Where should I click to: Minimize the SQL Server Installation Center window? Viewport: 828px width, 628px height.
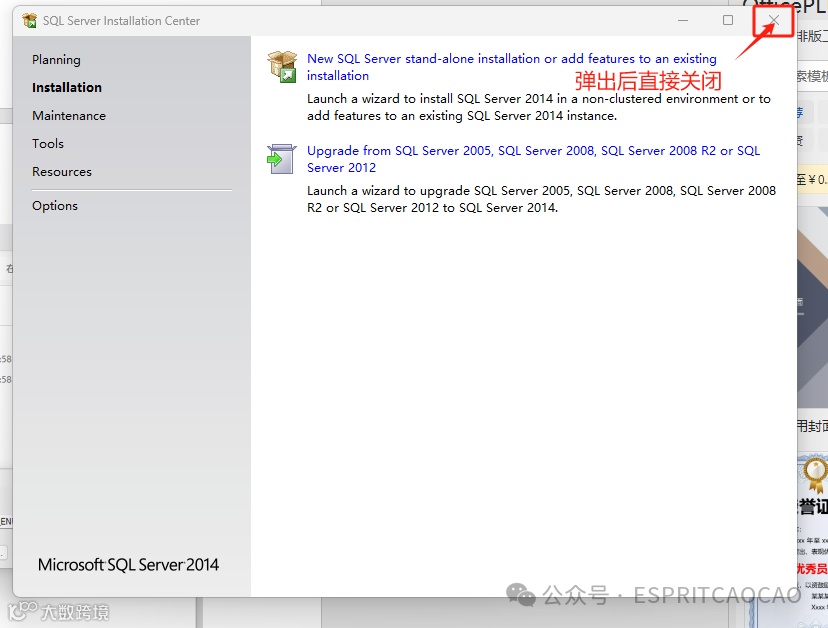pyautogui.click(x=683, y=21)
